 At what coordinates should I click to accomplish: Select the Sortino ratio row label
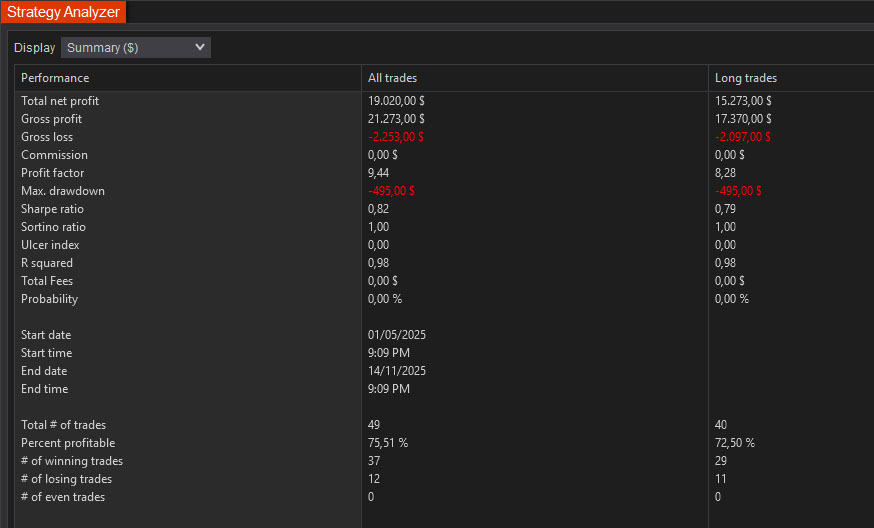pyautogui.click(x=52, y=227)
